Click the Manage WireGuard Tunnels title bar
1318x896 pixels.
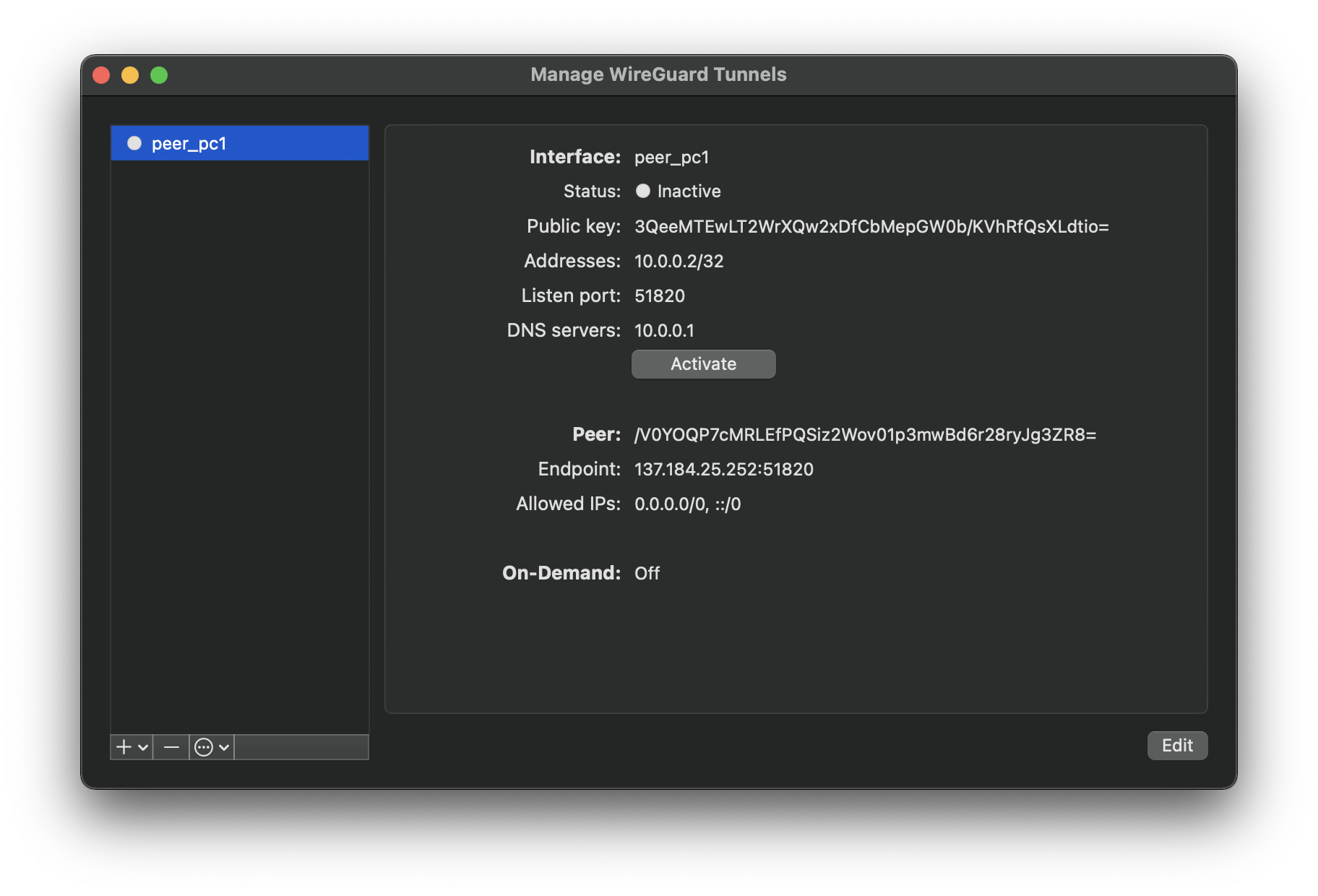tap(658, 74)
